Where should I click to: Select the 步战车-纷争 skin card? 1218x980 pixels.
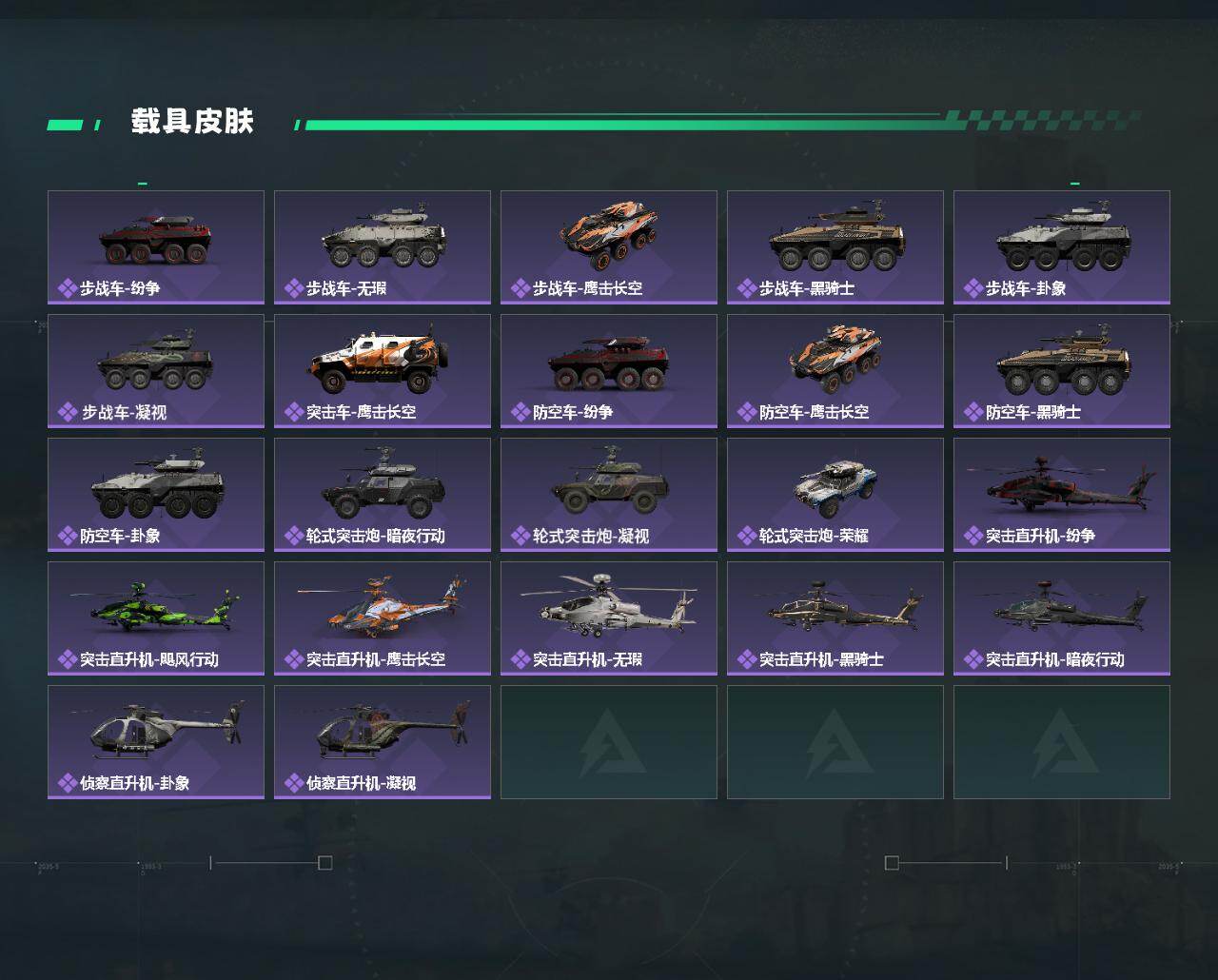[156, 247]
